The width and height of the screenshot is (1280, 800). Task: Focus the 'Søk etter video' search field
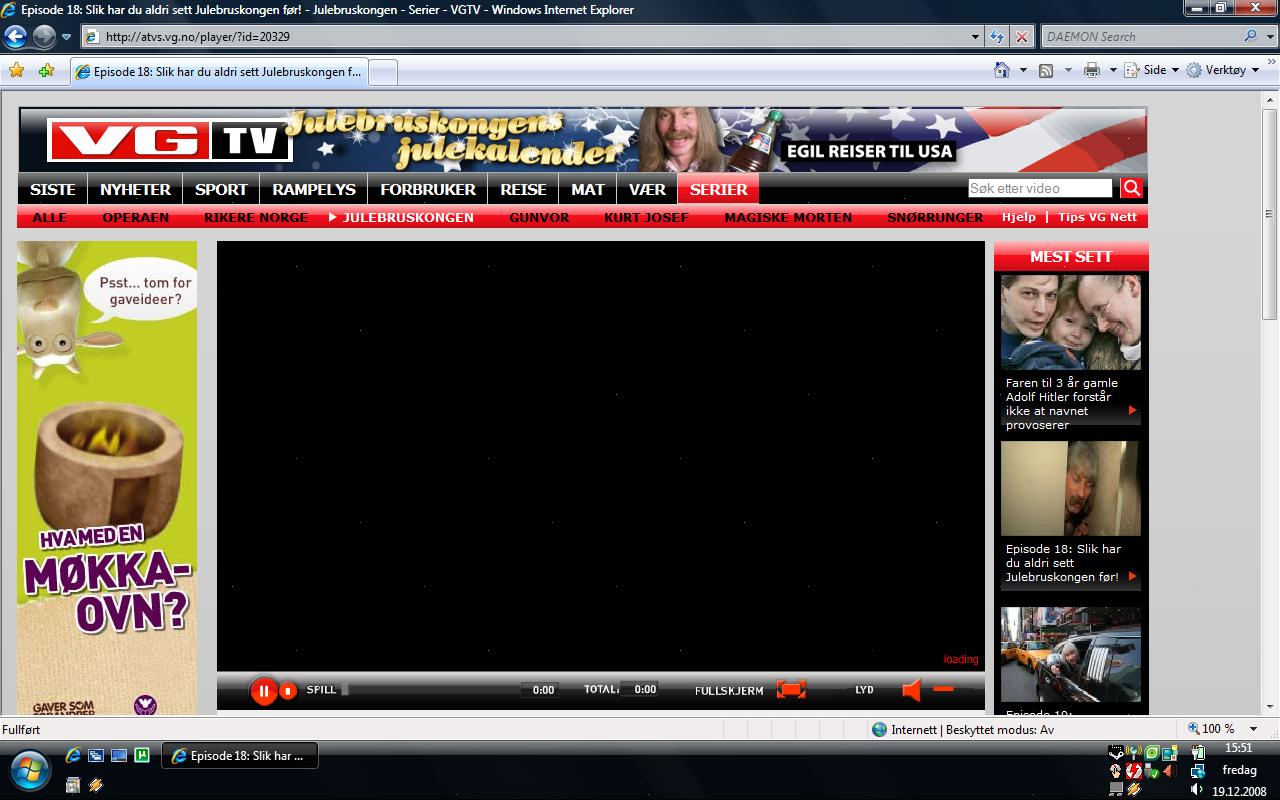click(1040, 188)
